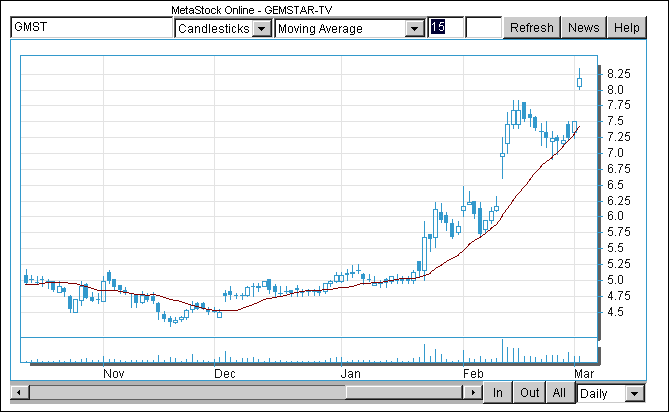
Task: Click the latest candlestick above 8.0
Action: point(579,82)
